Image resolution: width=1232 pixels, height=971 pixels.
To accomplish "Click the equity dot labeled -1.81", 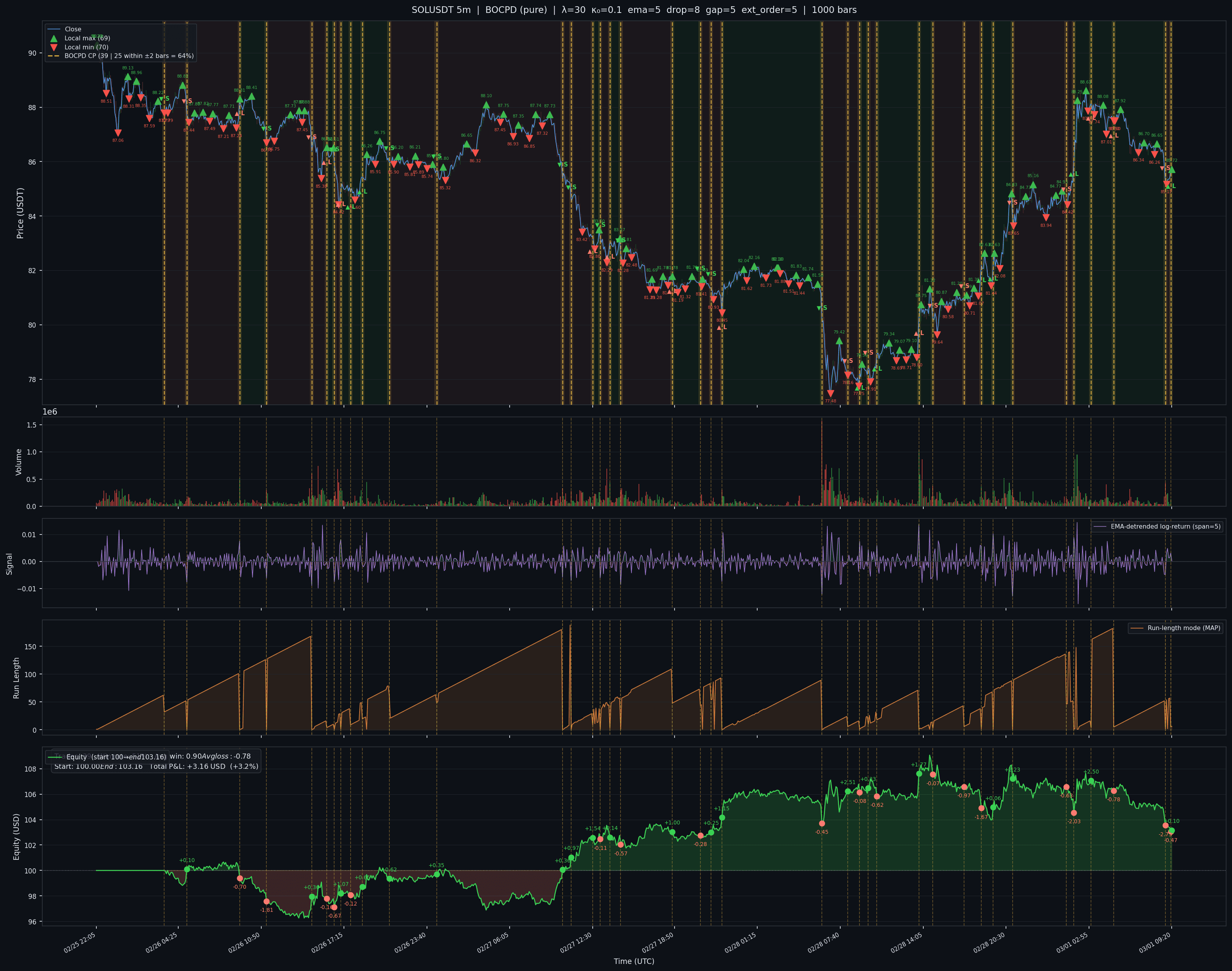I will click(x=266, y=902).
